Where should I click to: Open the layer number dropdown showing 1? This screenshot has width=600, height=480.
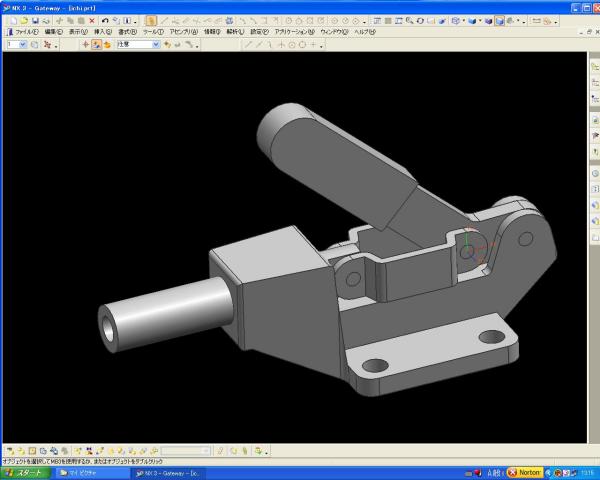click(x=22, y=45)
